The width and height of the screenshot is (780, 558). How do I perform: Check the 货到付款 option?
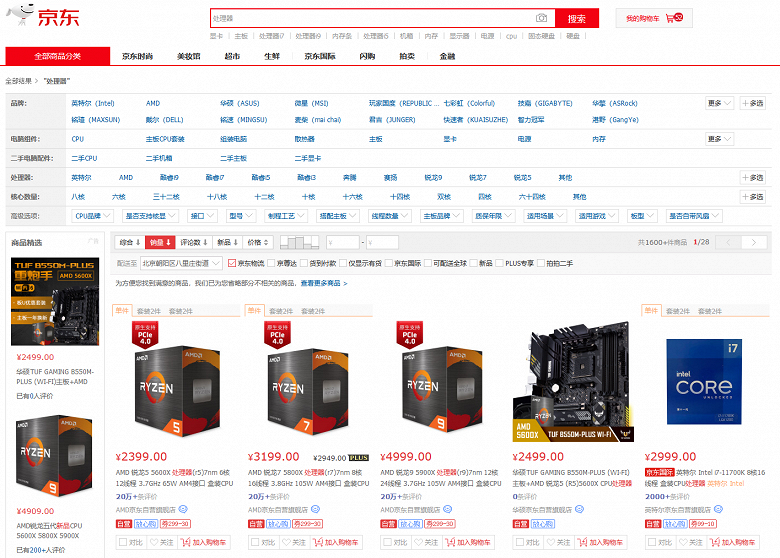coord(303,263)
